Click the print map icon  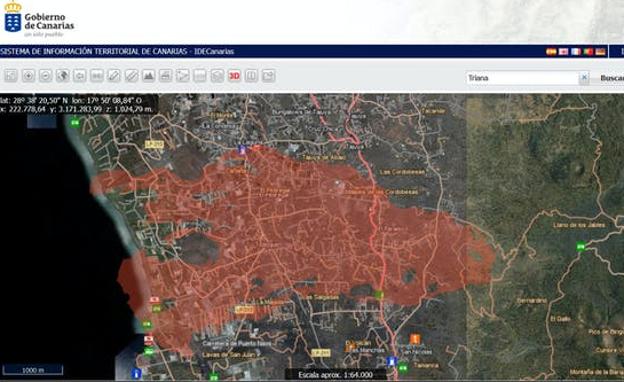(x=165, y=76)
